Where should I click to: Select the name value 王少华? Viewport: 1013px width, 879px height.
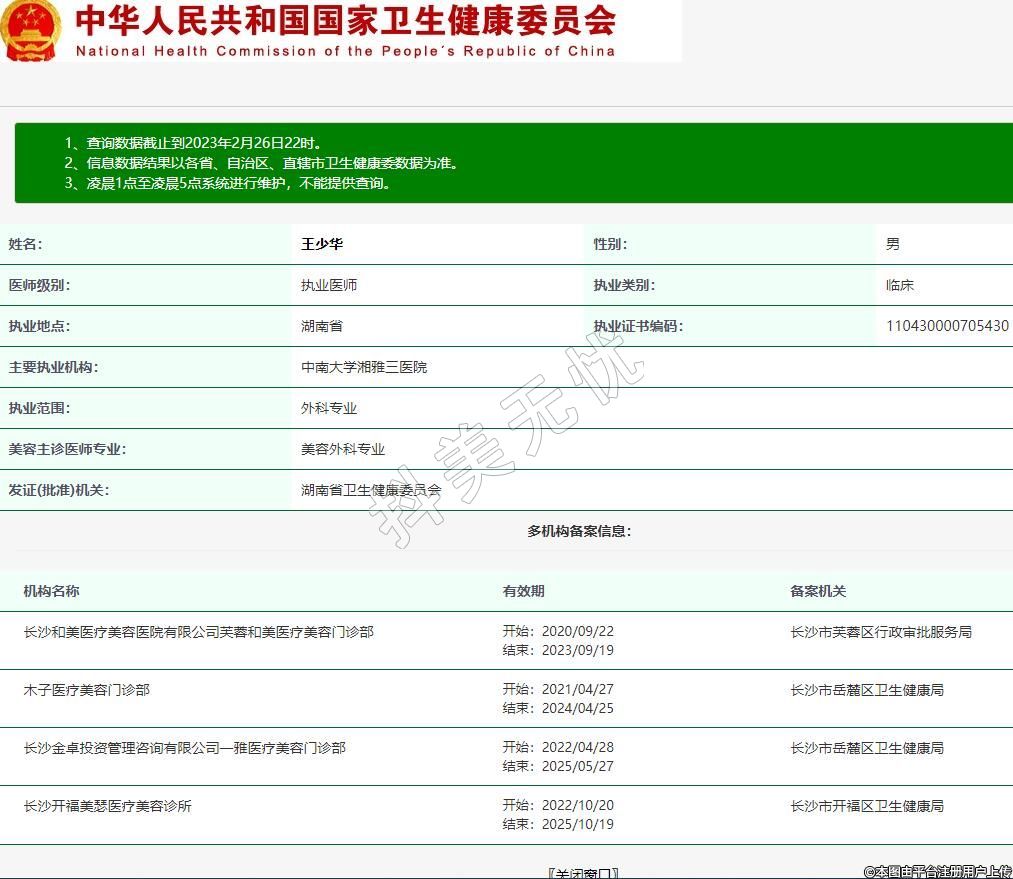(x=322, y=244)
